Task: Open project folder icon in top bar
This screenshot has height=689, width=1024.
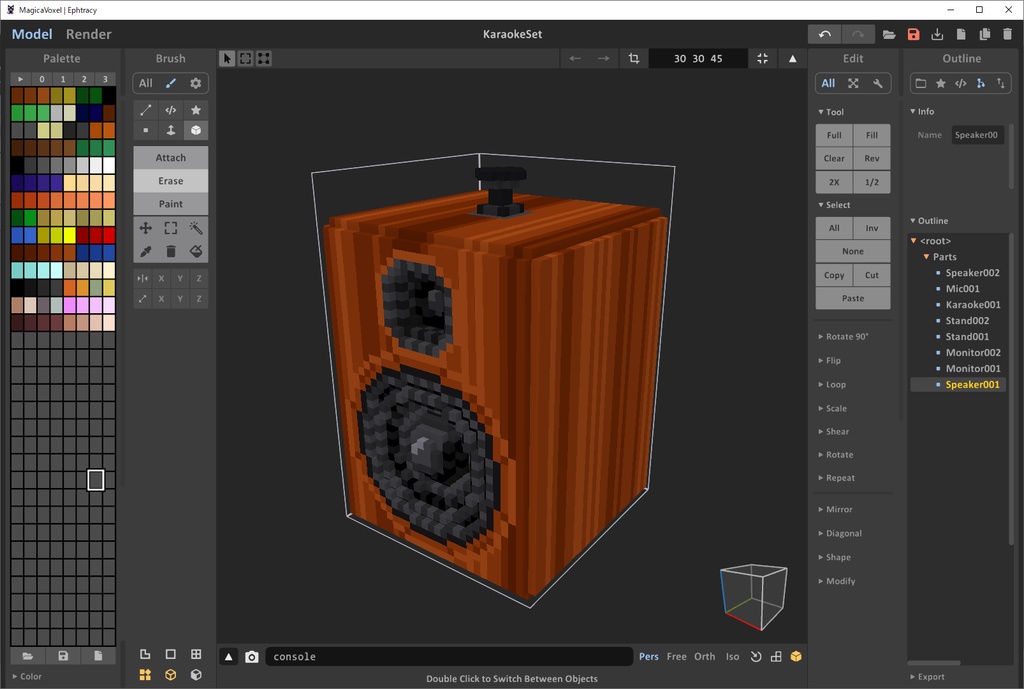Action: pos(889,34)
